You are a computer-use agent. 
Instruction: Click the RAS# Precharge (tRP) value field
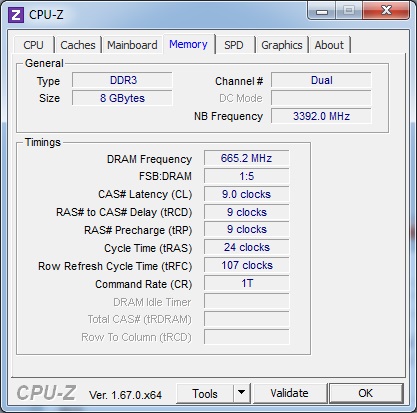coord(247,230)
